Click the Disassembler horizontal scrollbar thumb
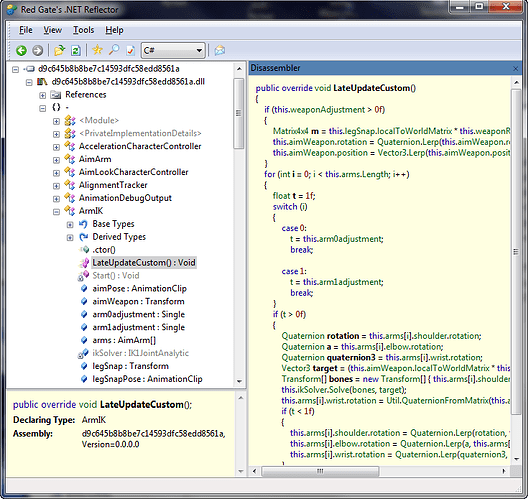Viewport: 528px width, 499px height. tap(320, 471)
